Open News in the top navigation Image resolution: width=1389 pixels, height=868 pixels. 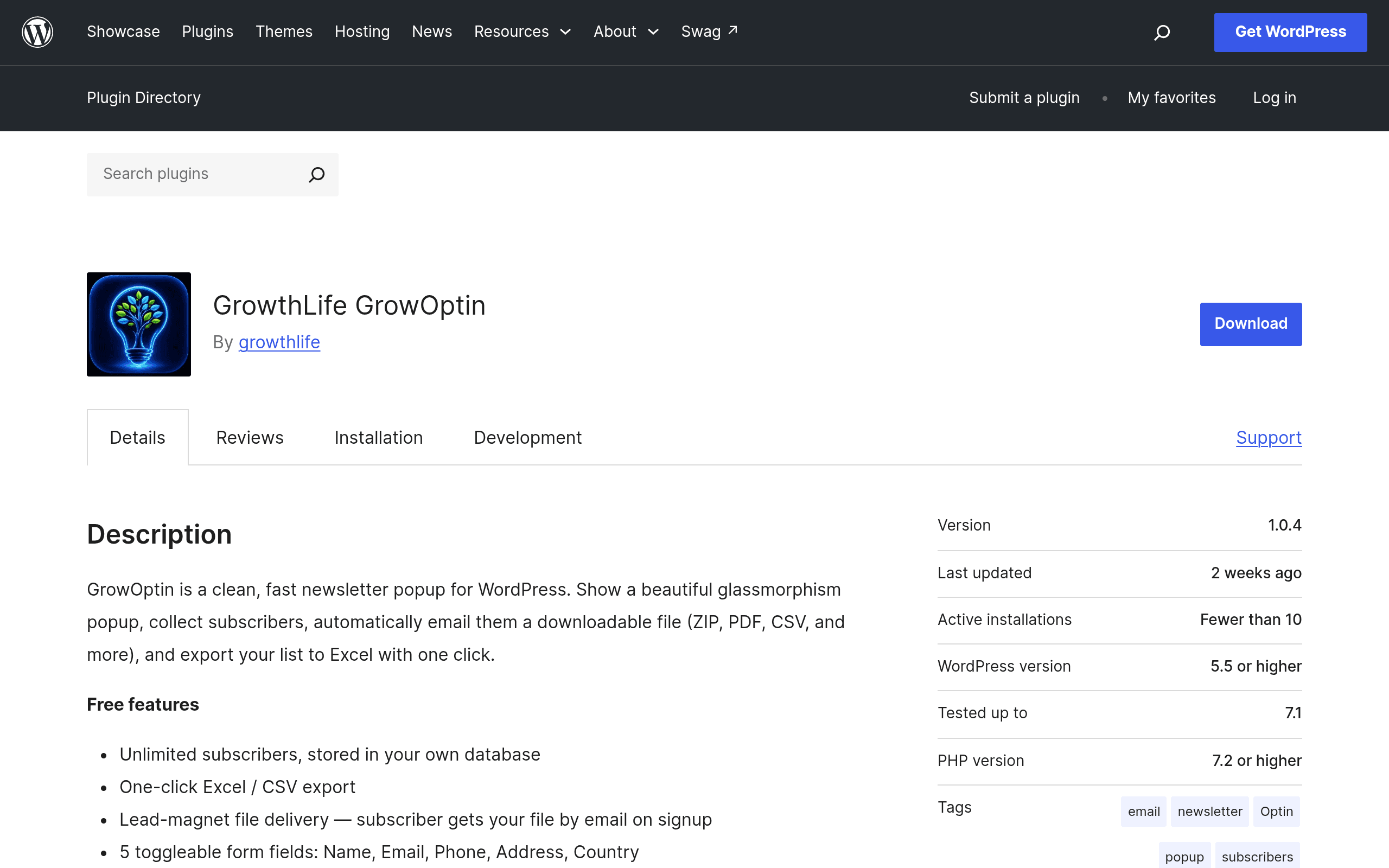tap(432, 31)
